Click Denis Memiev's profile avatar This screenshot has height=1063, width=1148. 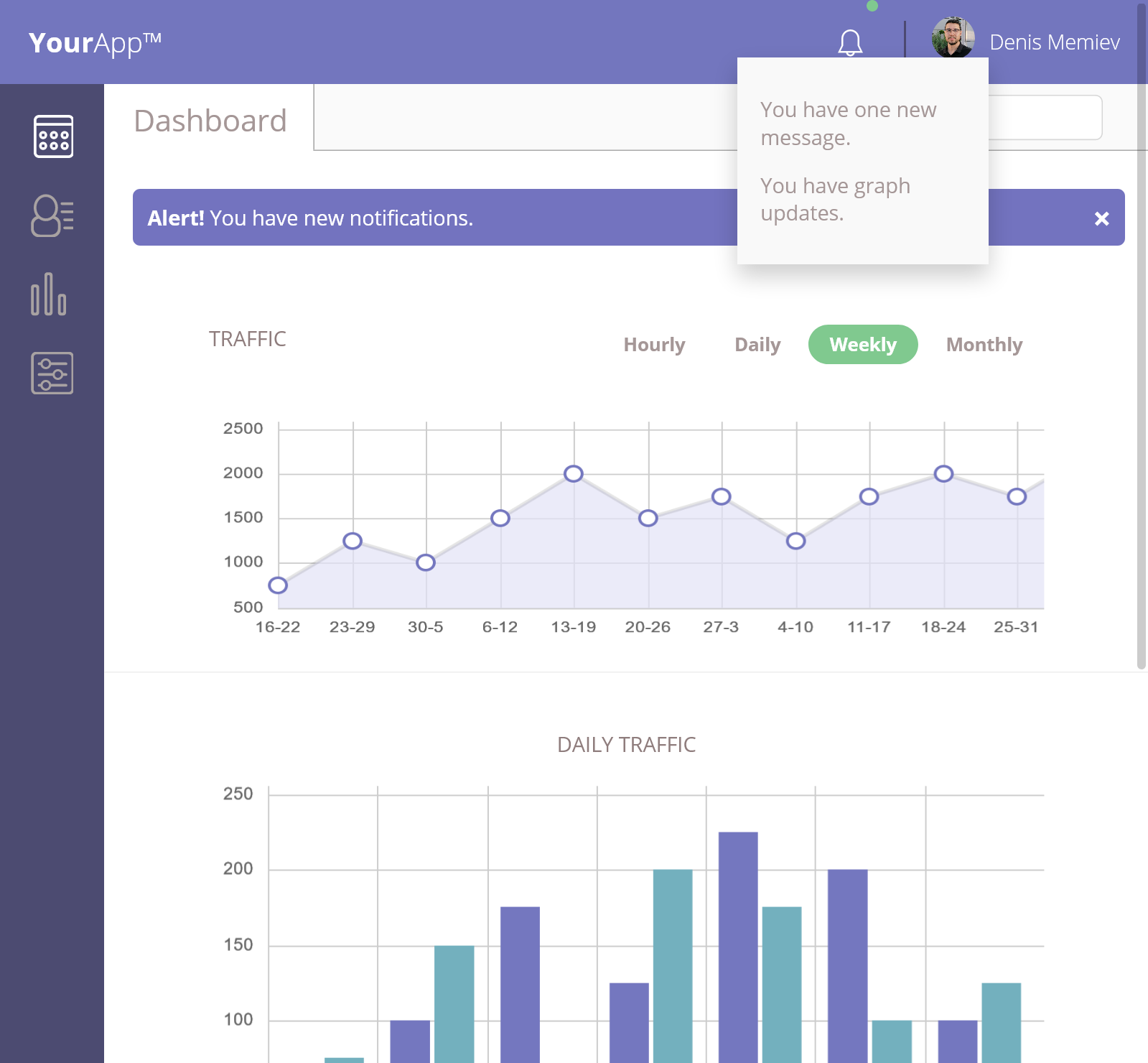(953, 37)
